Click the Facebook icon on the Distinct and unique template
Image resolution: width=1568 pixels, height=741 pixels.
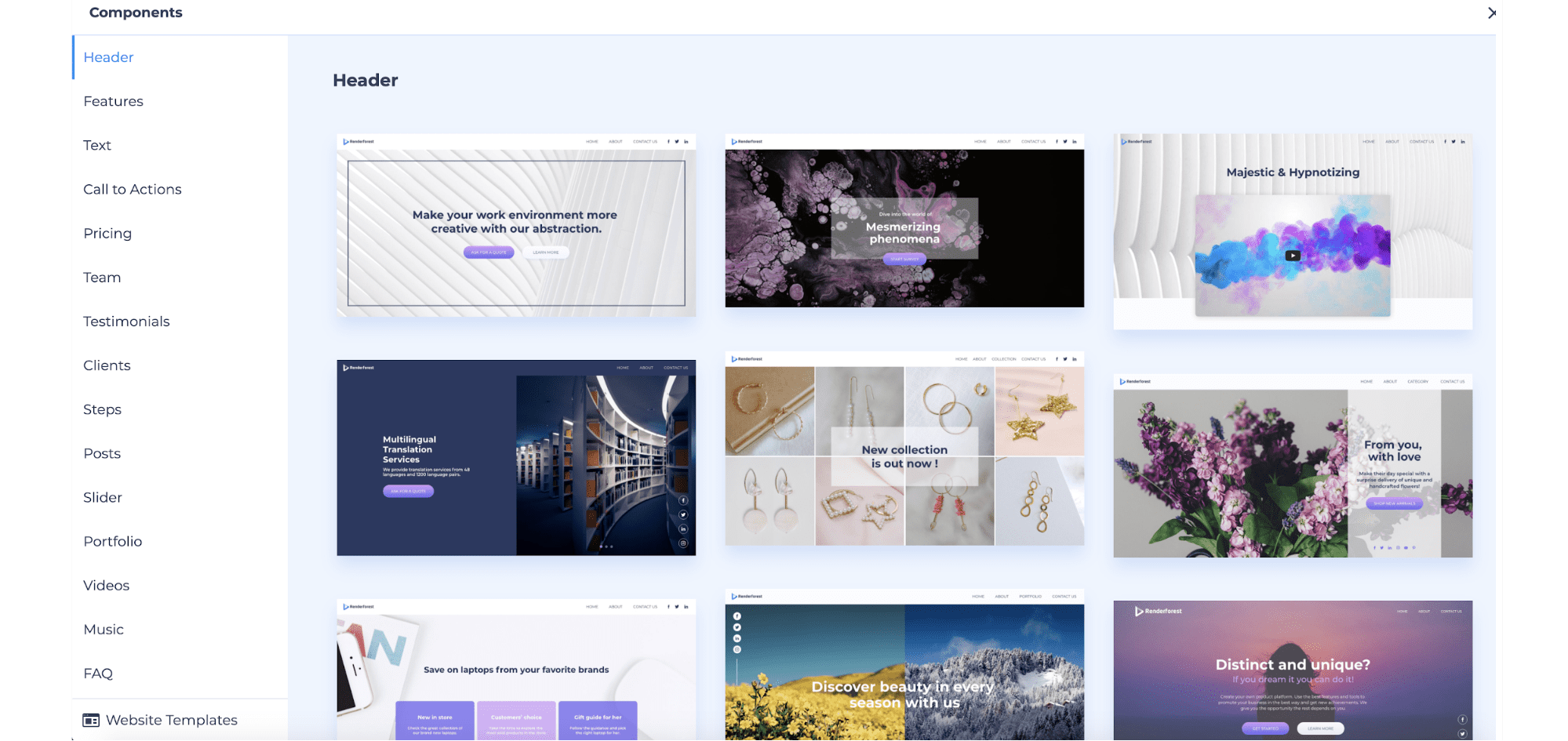(1462, 720)
